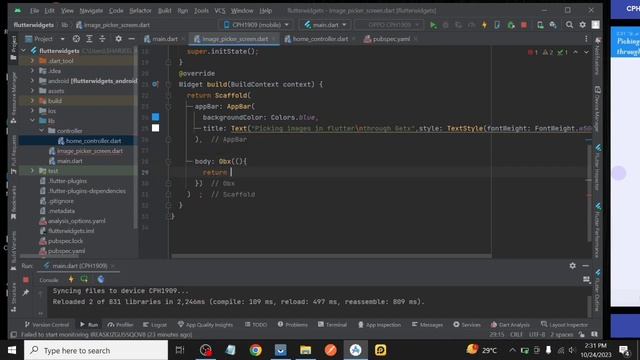The image size is (640, 360).
Task: Hide the Run panel with the minus icon
Action: 586,266
